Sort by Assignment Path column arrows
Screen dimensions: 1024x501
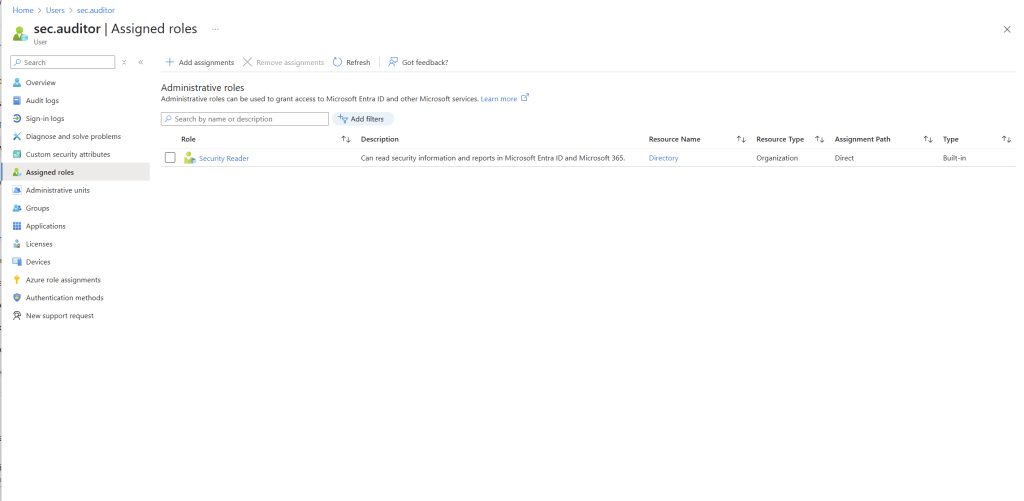(x=928, y=139)
